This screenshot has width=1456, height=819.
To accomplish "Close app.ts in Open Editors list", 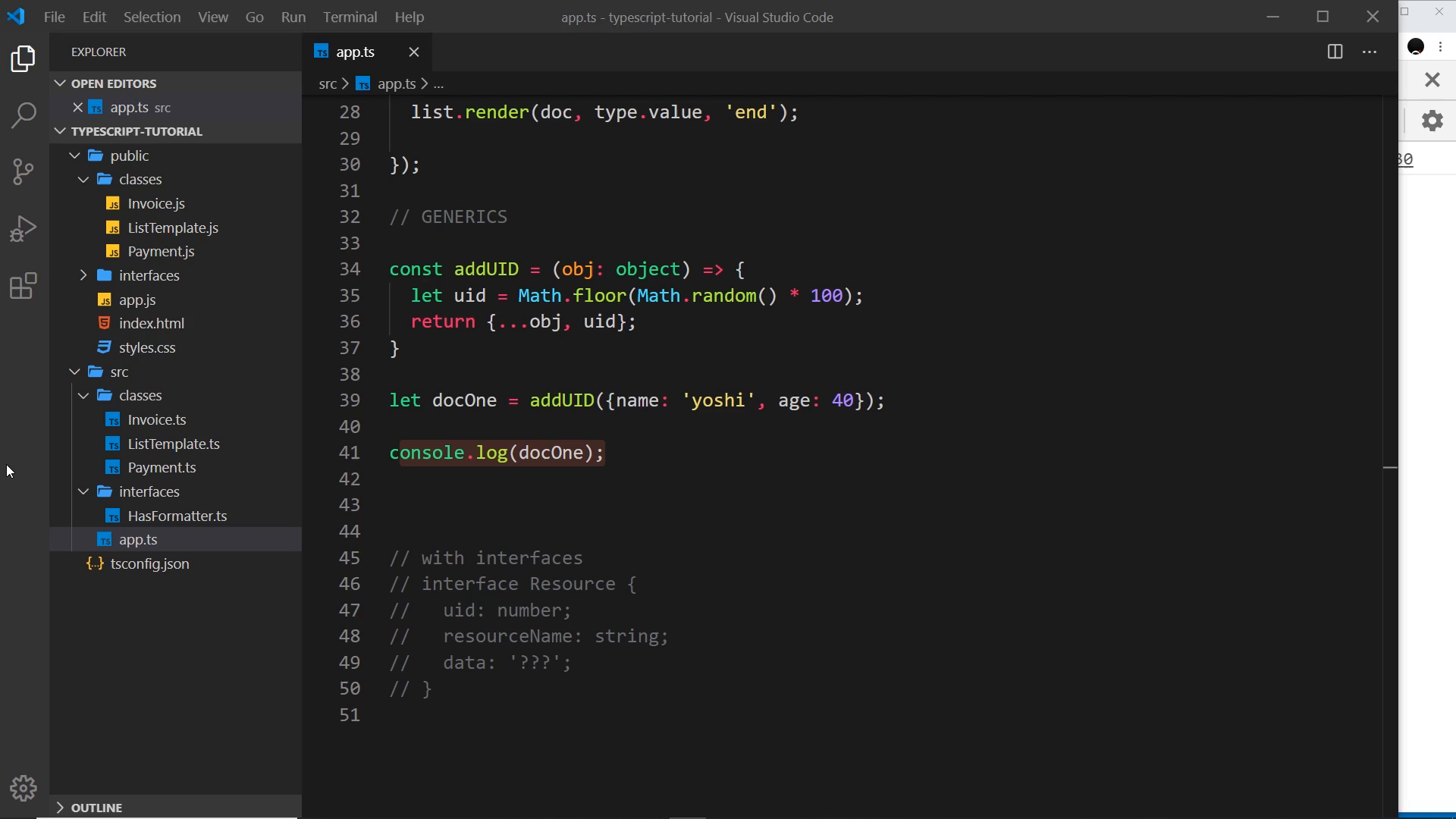I will 77,108.
